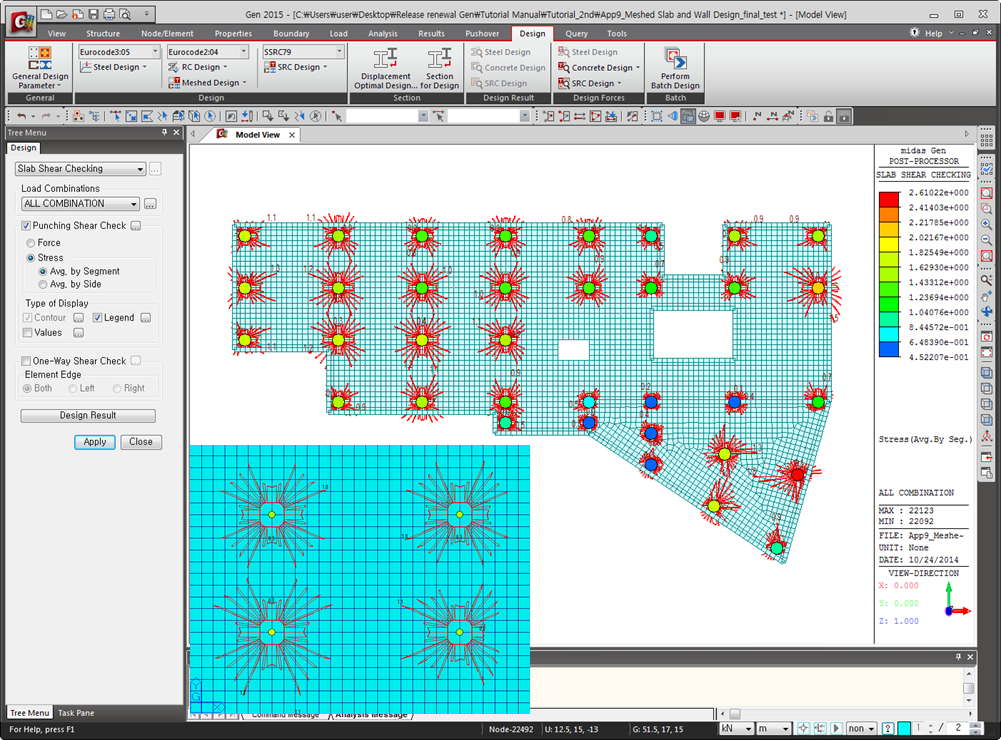Close the Model View document tab

(292, 135)
